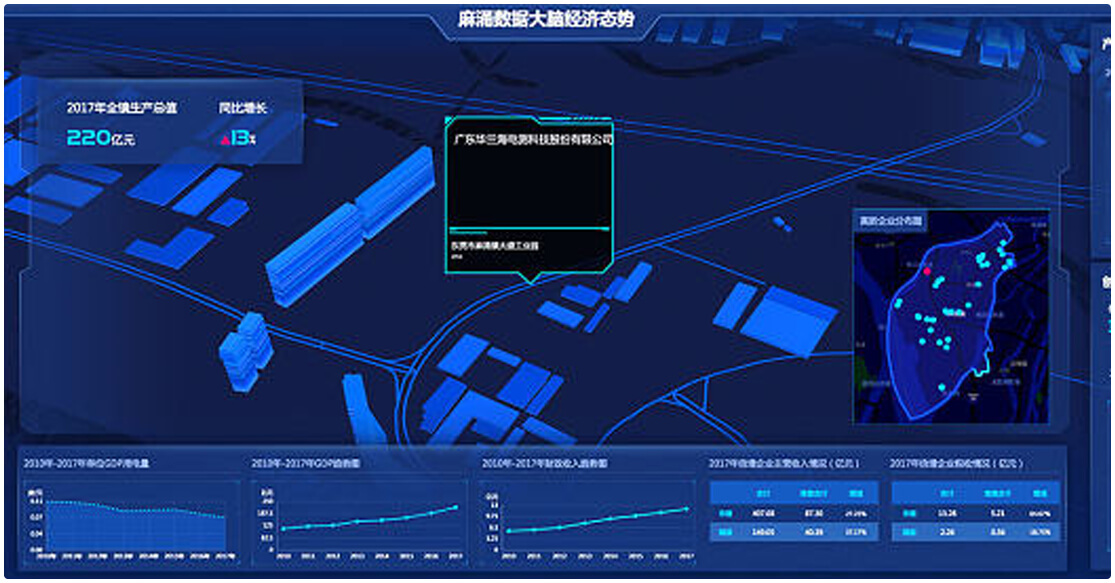Click the header row of enterprise revenue table
1115x583 pixels.
[794, 493]
